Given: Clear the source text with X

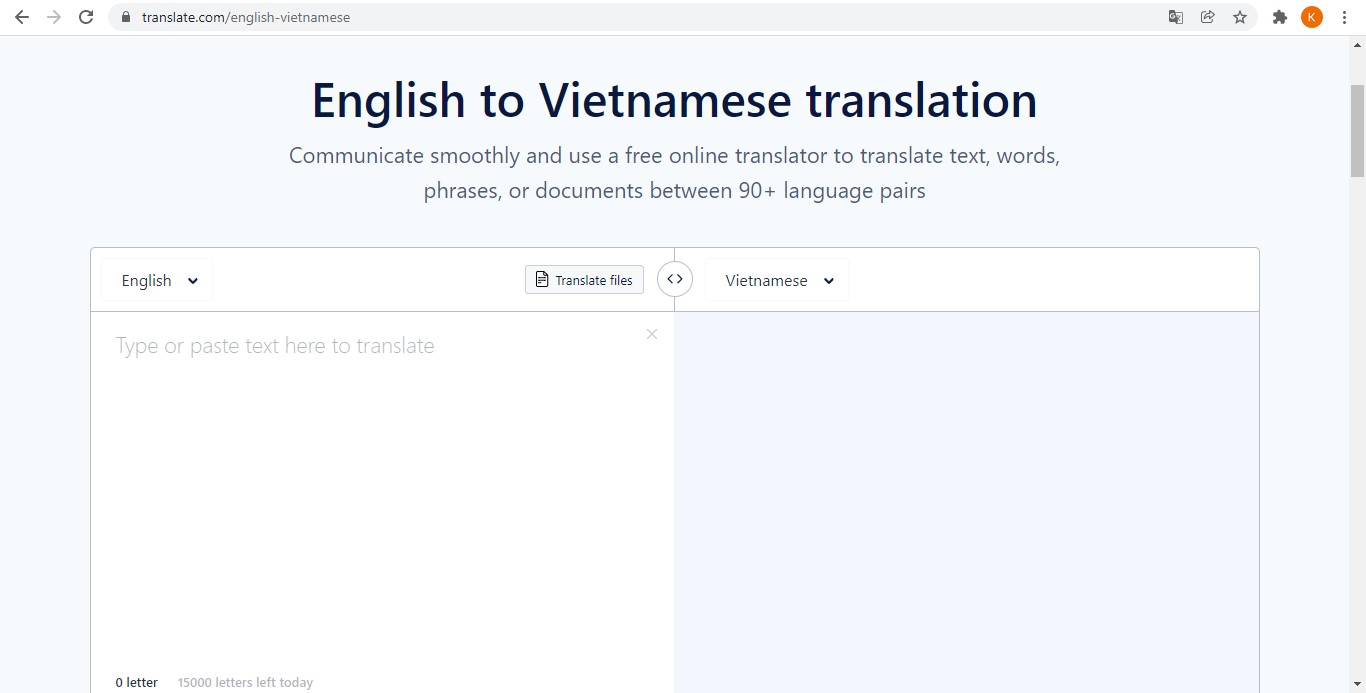Looking at the screenshot, I should [x=652, y=334].
